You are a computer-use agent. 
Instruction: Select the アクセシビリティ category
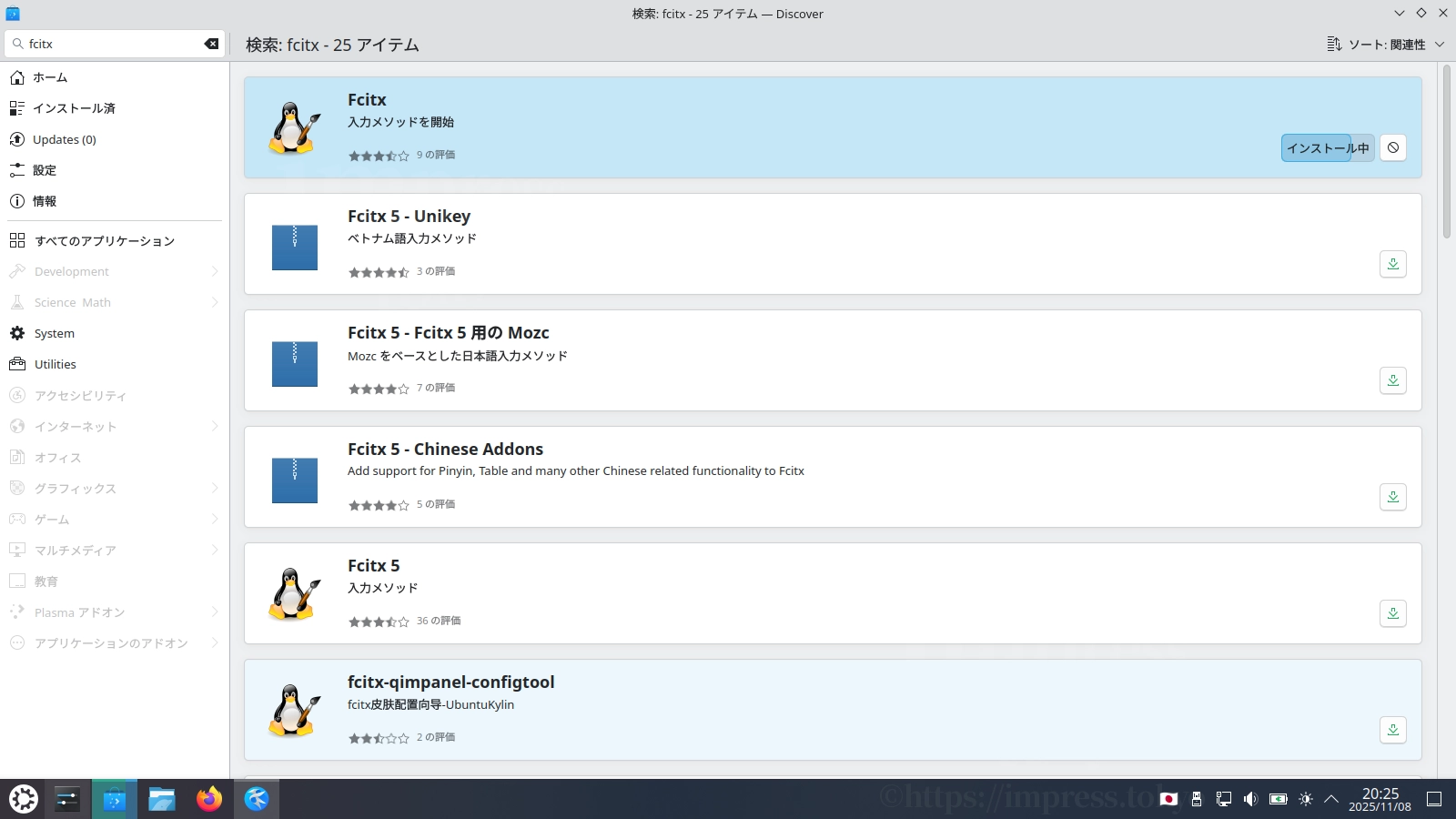coord(115,395)
